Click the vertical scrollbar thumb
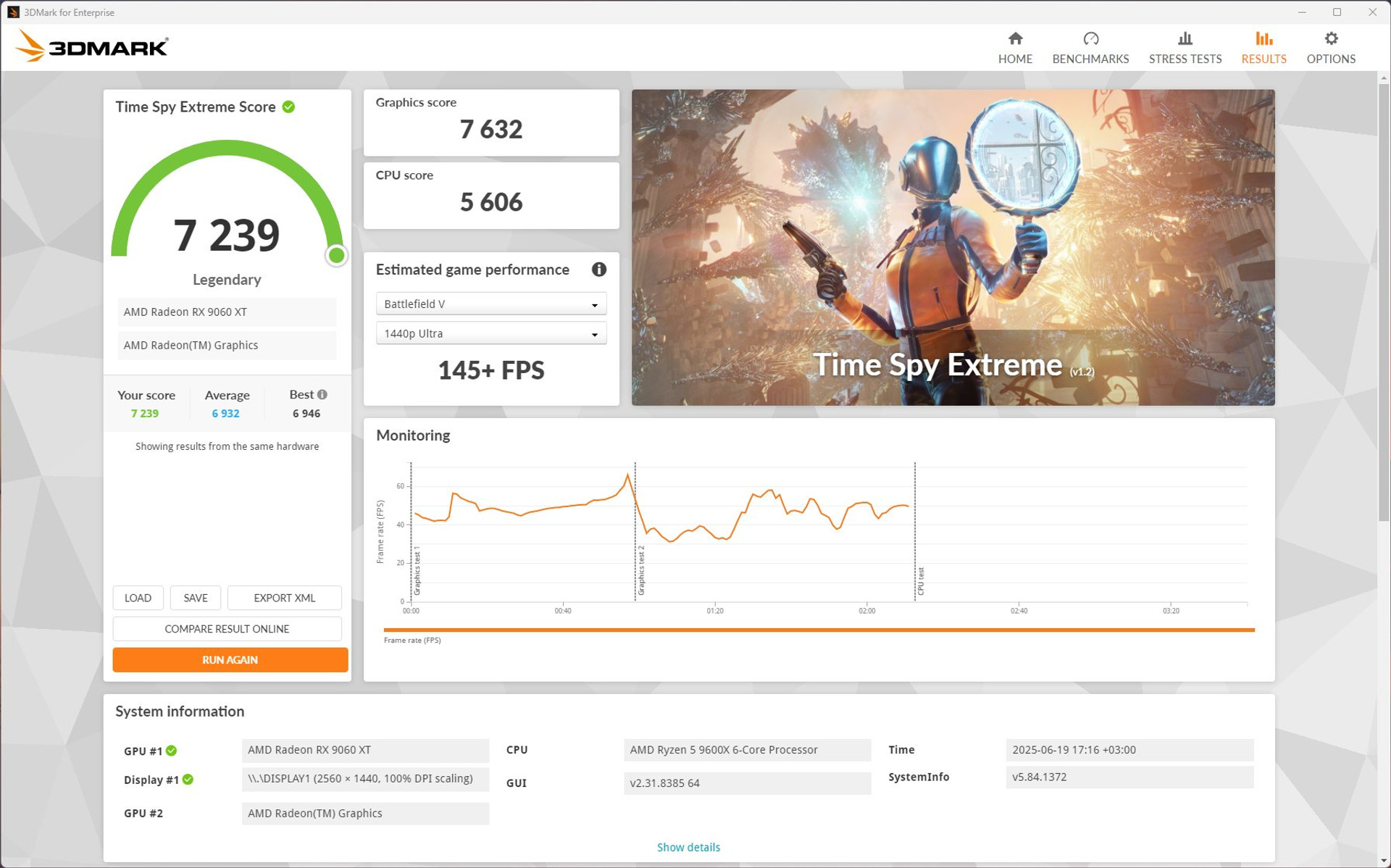 tap(1383, 302)
